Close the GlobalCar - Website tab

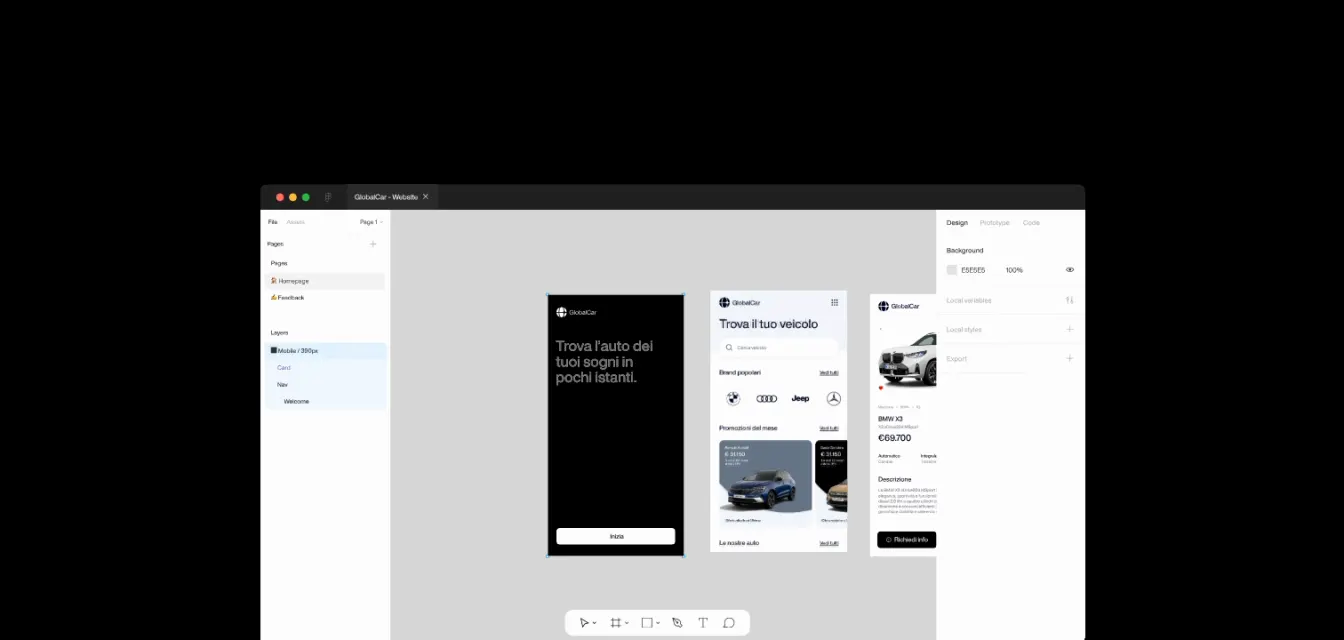pyautogui.click(x=425, y=197)
